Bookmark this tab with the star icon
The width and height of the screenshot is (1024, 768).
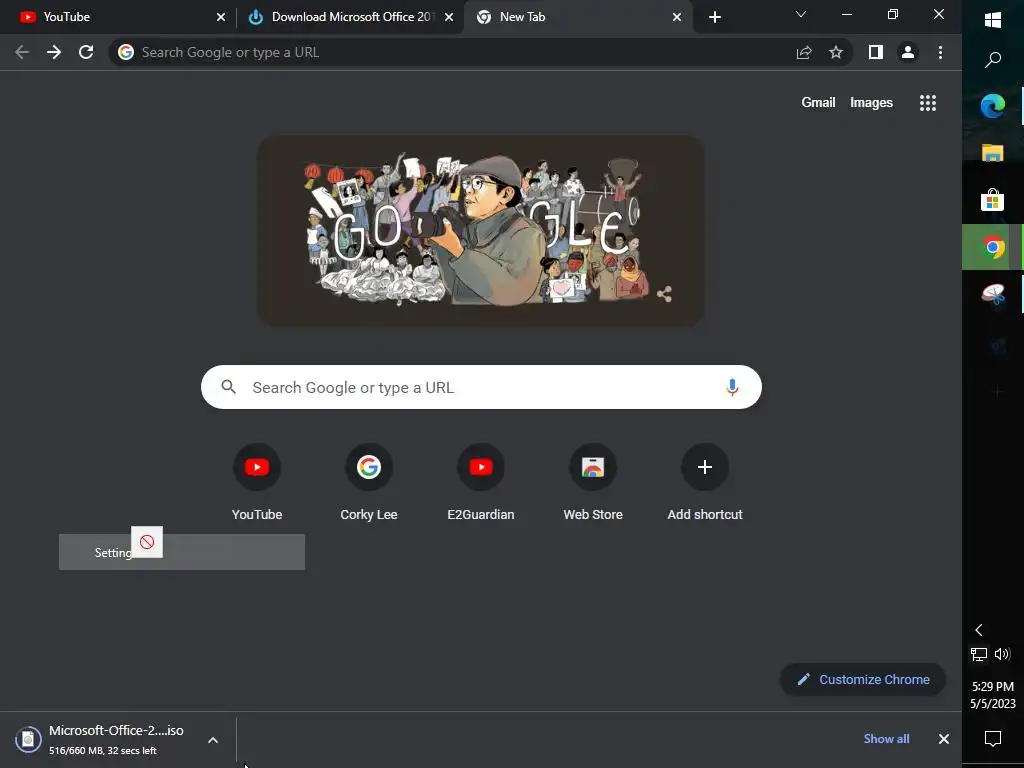click(836, 52)
